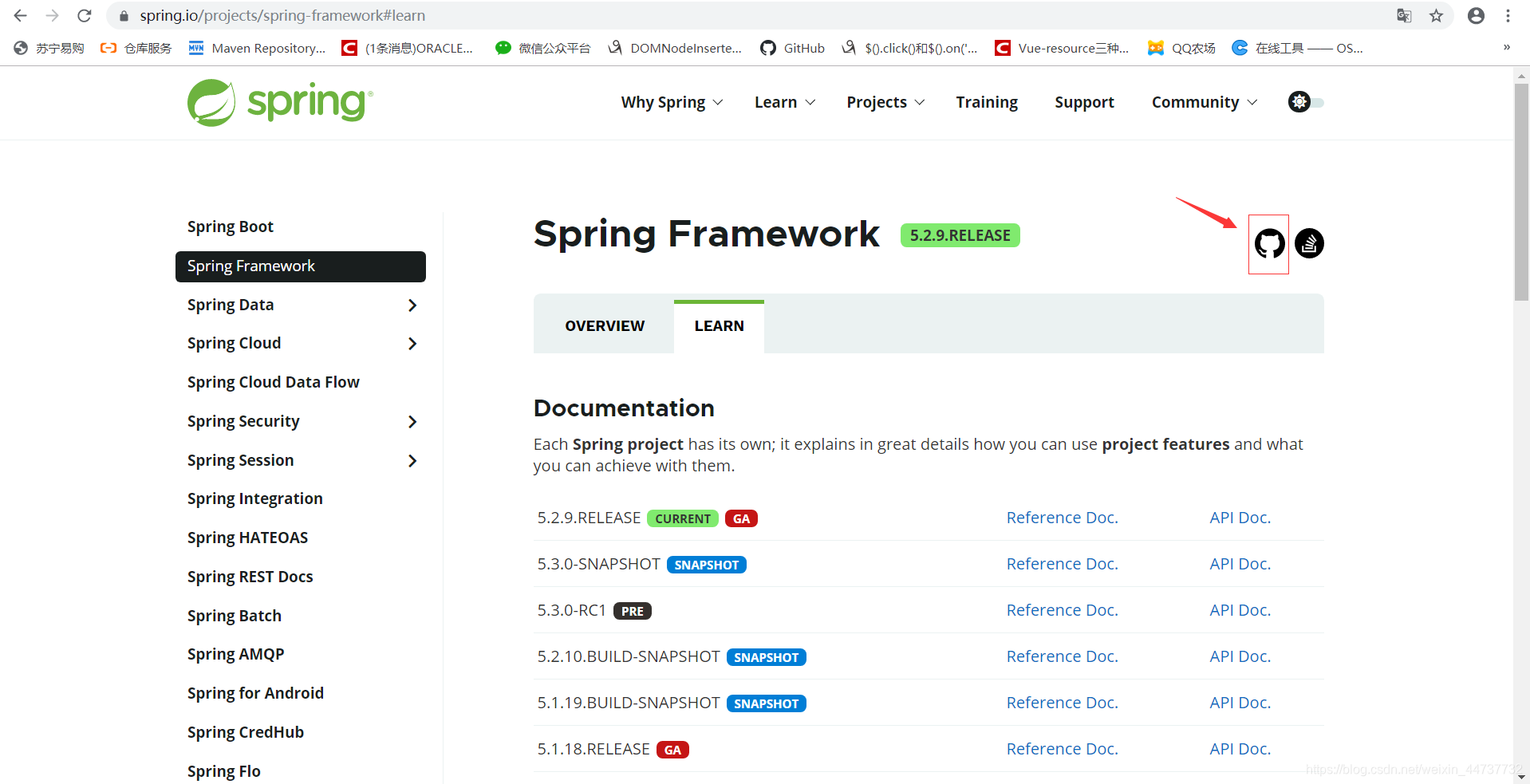Open API Doc for 5.1.19.BUILD-SNAPSHOT
The width and height of the screenshot is (1530, 784).
tap(1240, 703)
